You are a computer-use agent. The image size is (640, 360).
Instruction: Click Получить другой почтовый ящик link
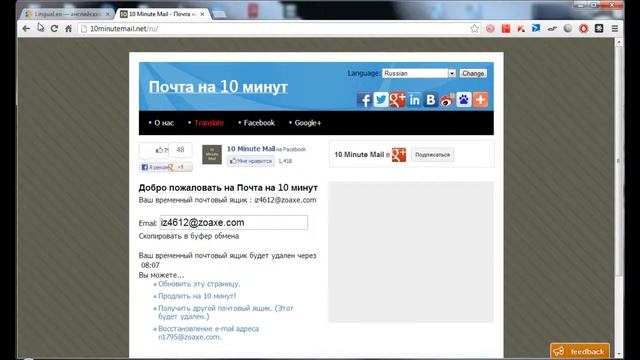click(226, 312)
